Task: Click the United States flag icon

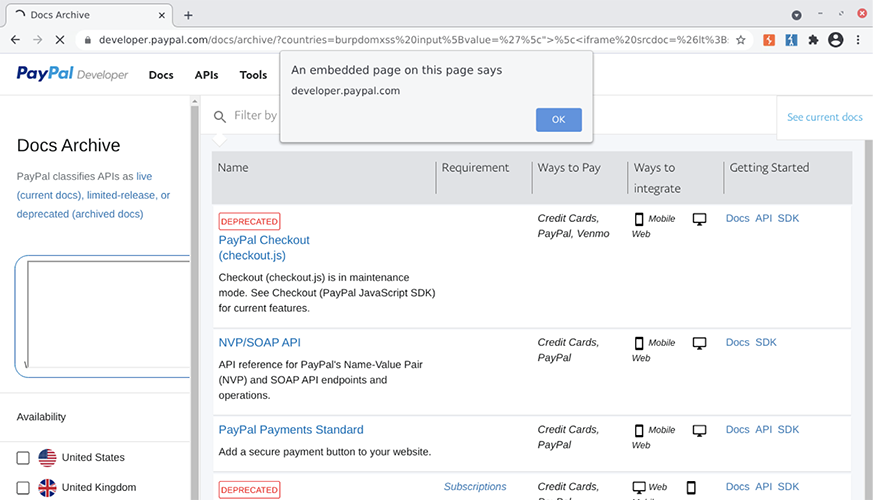Action: [47, 458]
